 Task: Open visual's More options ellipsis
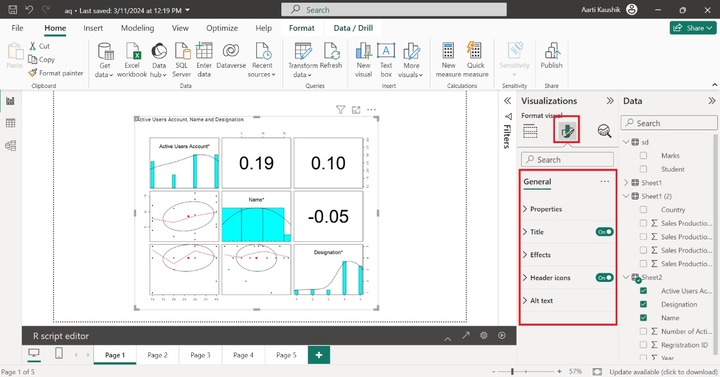pos(371,110)
